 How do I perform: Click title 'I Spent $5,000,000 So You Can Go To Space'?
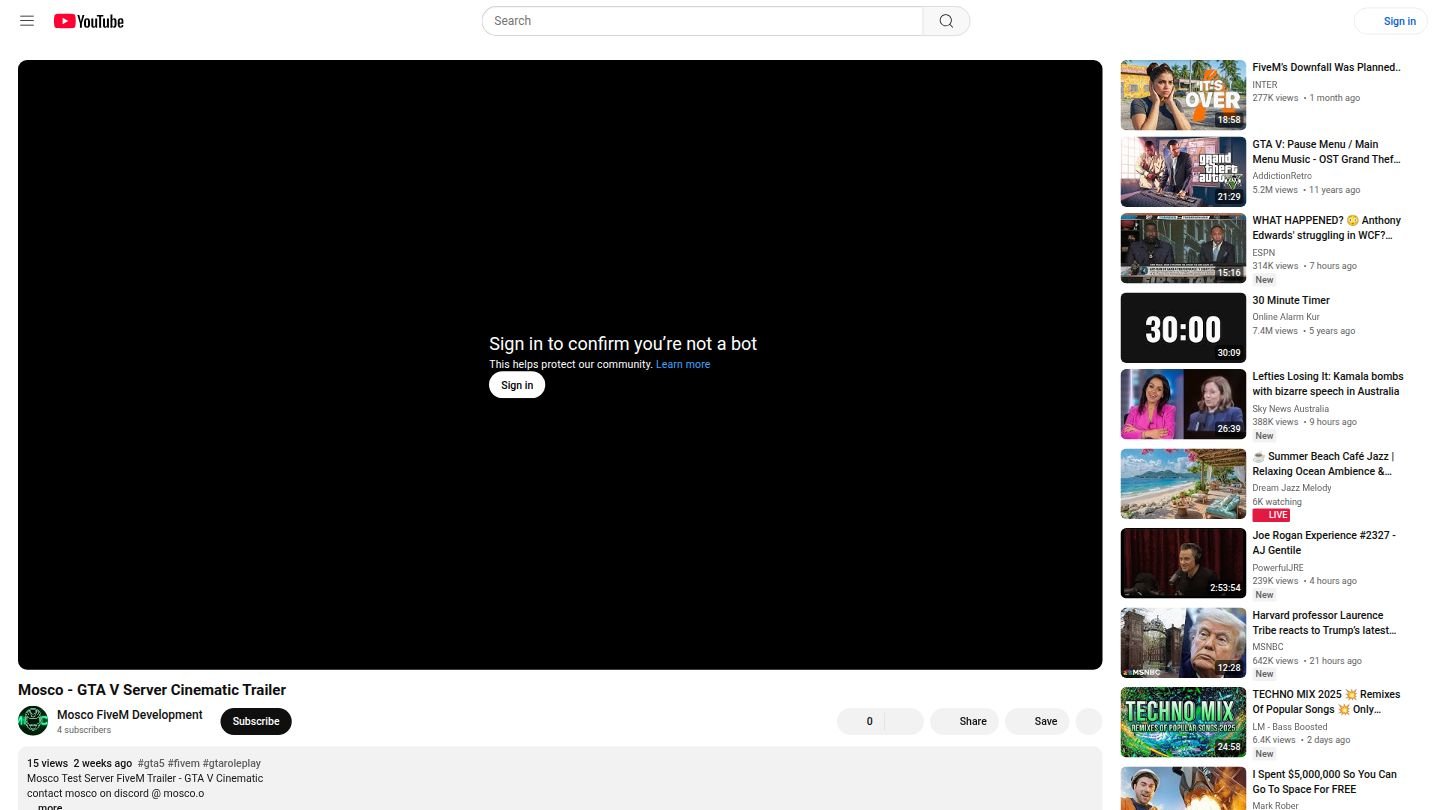(x=1324, y=782)
